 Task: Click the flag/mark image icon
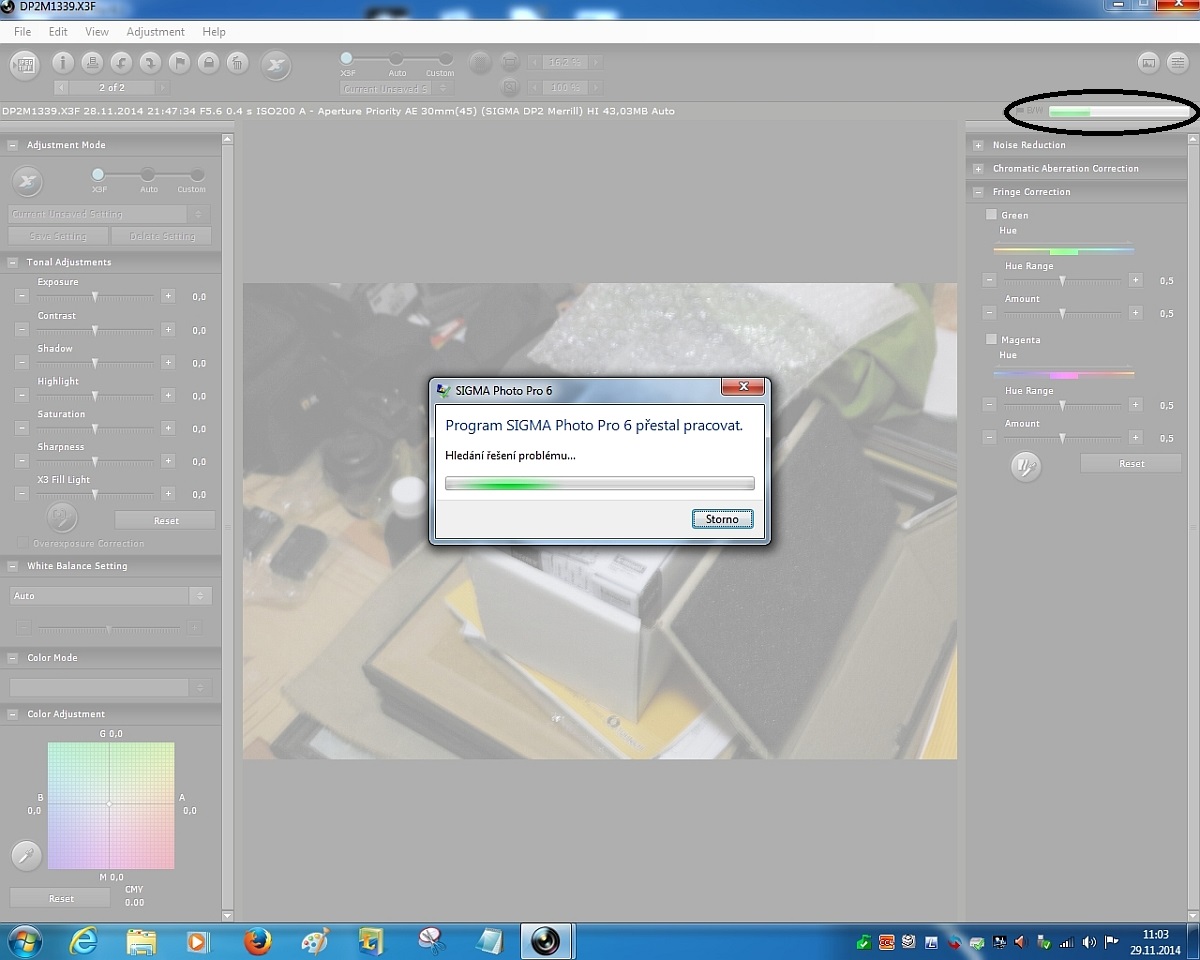pos(179,63)
